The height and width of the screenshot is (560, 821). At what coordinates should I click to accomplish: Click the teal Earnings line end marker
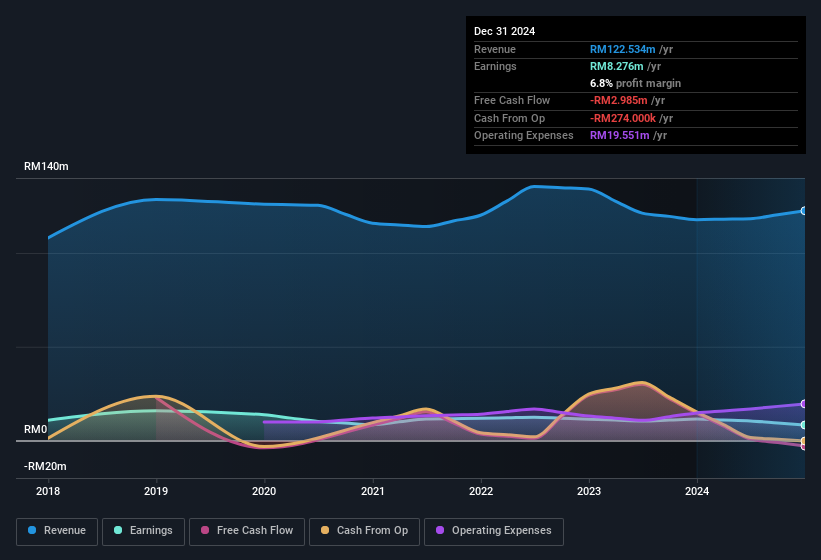point(804,425)
